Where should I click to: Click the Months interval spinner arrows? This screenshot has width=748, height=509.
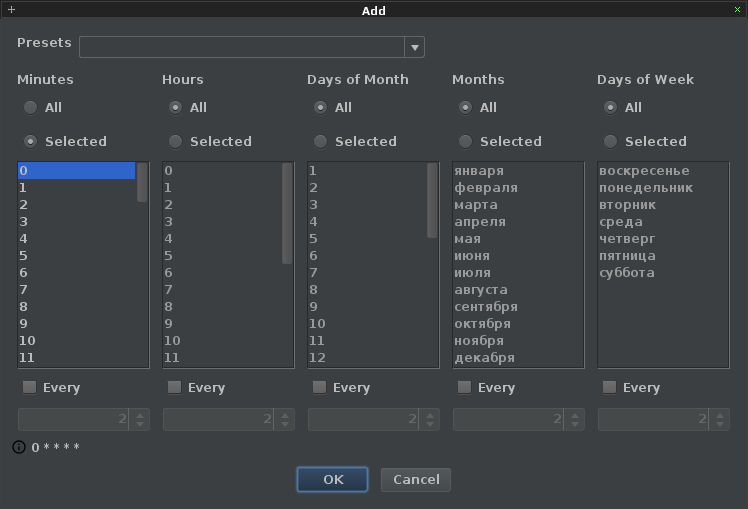[575, 419]
